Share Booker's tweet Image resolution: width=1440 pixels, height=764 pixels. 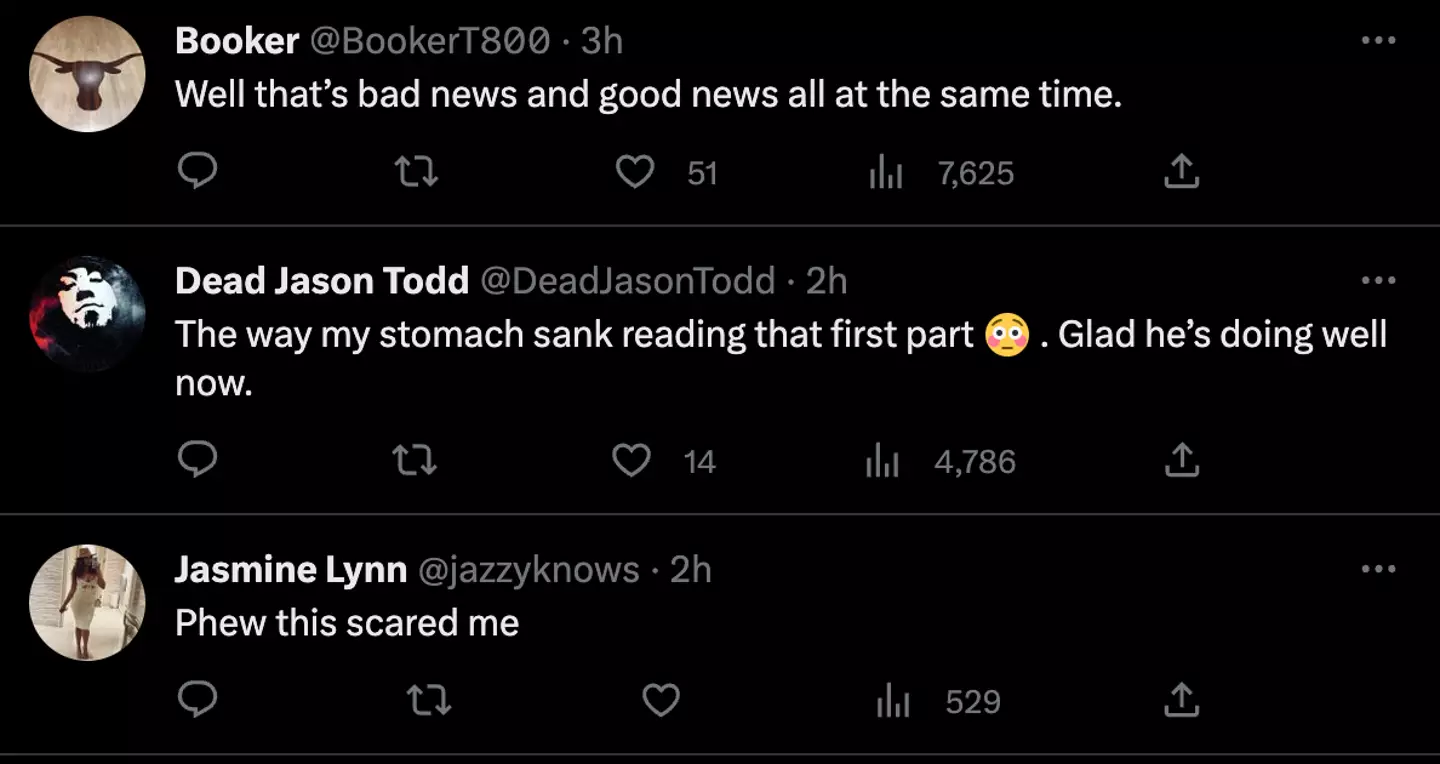pyautogui.click(x=1181, y=173)
